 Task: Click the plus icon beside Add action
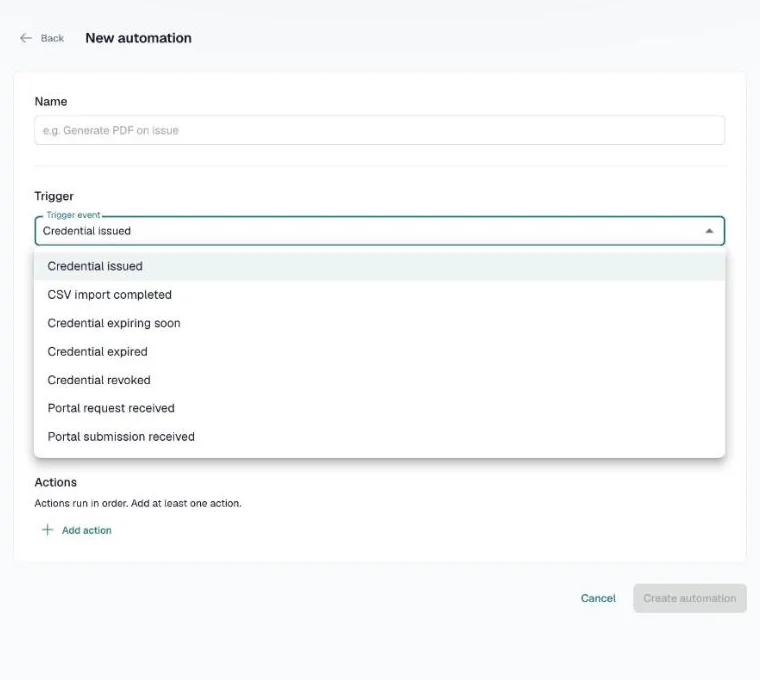(48, 530)
